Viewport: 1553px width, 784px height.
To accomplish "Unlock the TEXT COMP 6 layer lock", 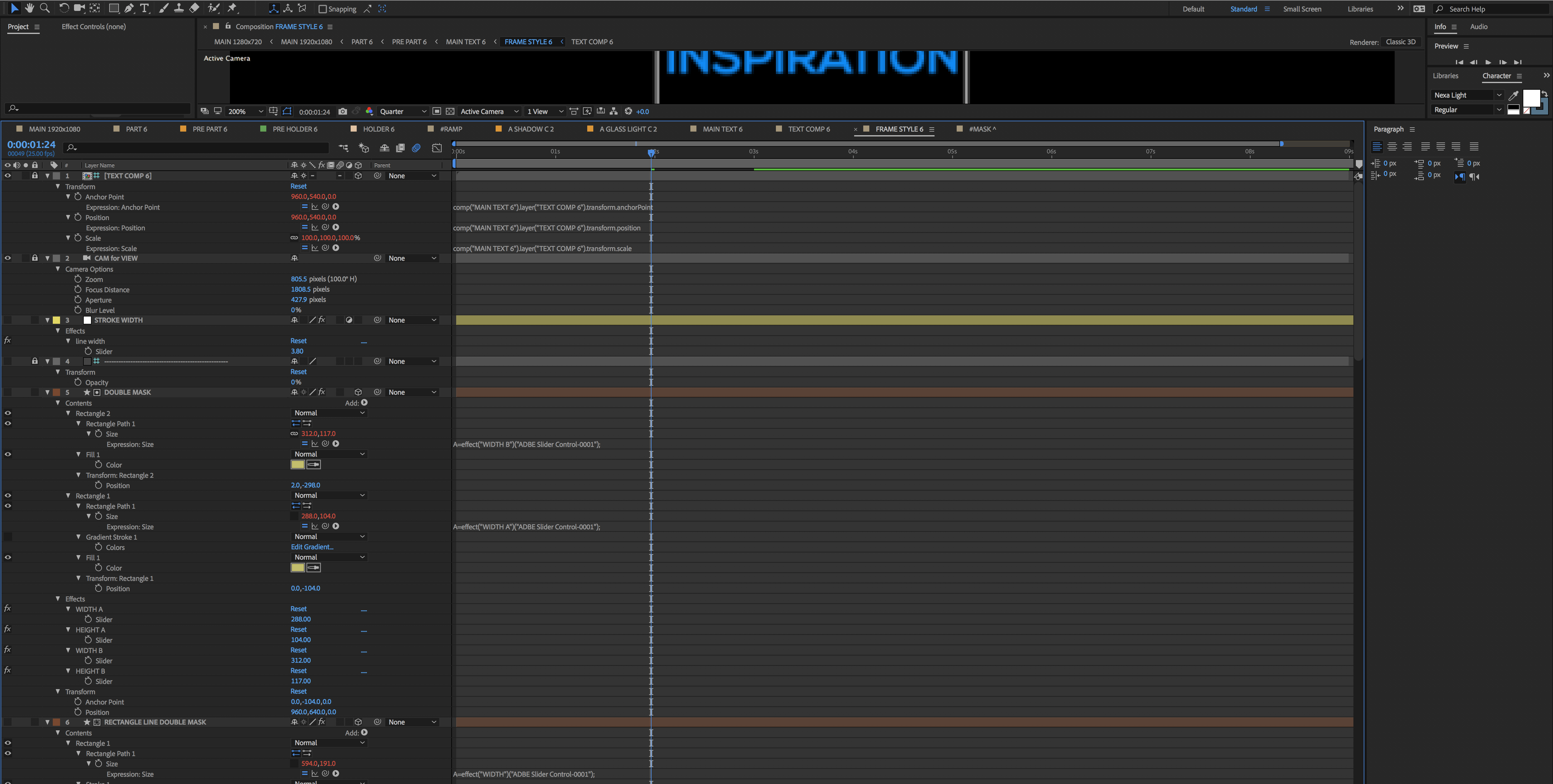I will pos(35,176).
